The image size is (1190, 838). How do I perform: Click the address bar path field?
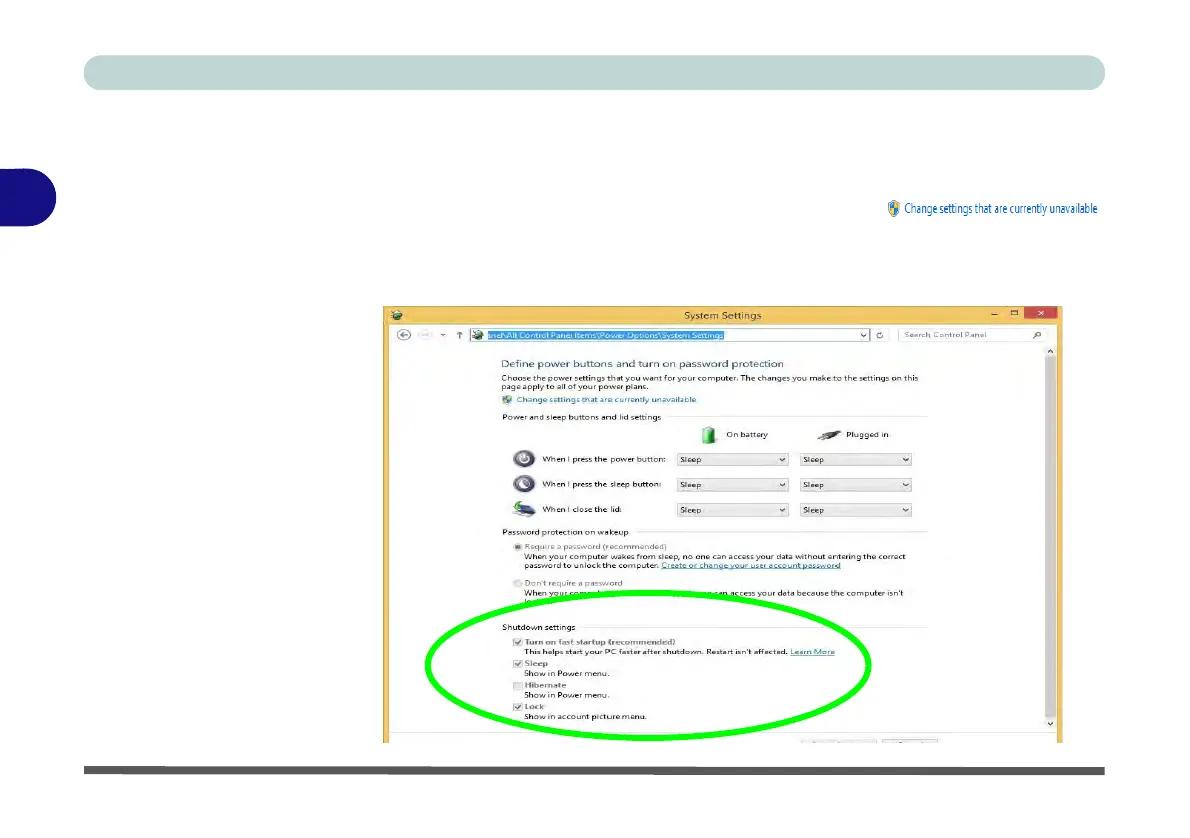click(x=669, y=335)
